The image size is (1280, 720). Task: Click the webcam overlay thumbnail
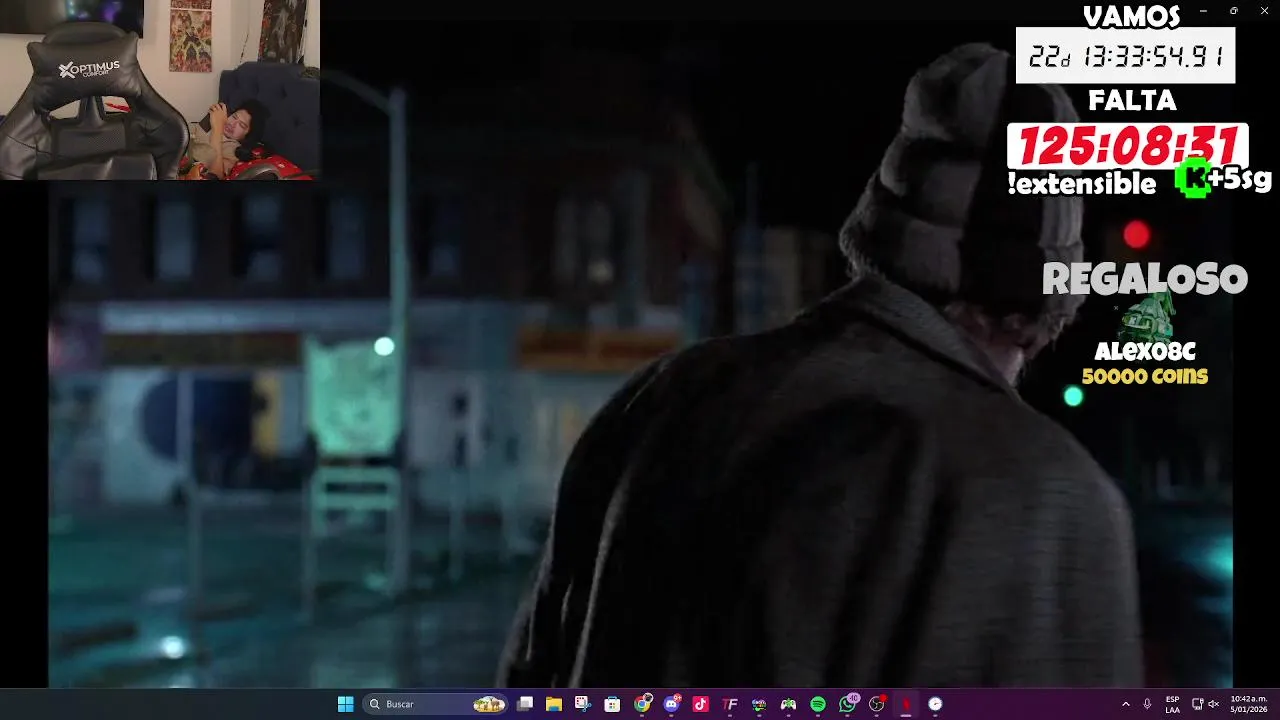pos(160,90)
